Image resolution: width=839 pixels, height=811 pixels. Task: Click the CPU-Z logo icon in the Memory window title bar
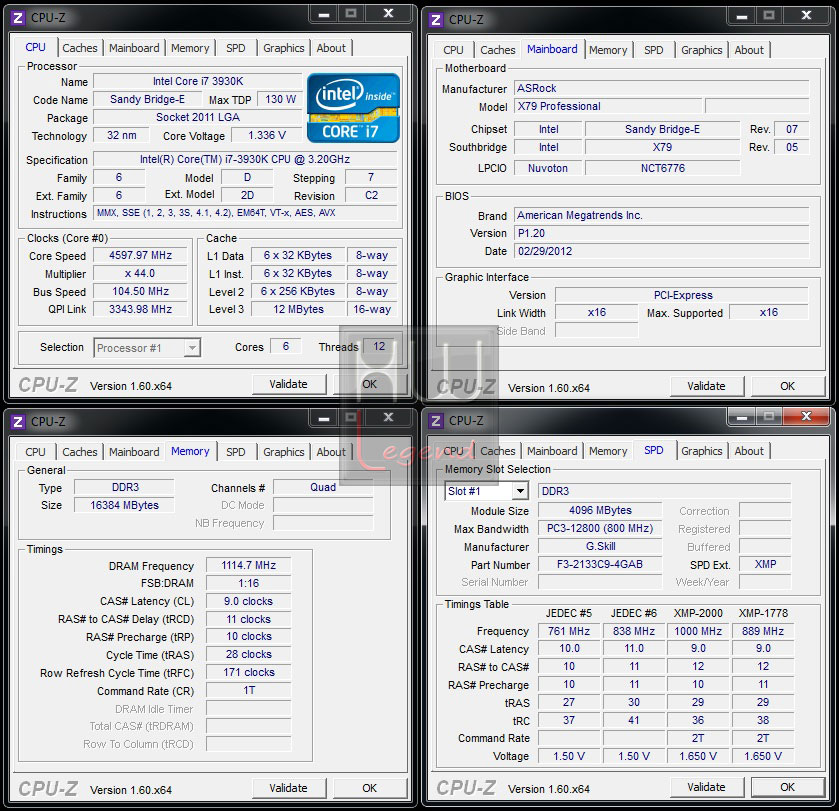18,422
